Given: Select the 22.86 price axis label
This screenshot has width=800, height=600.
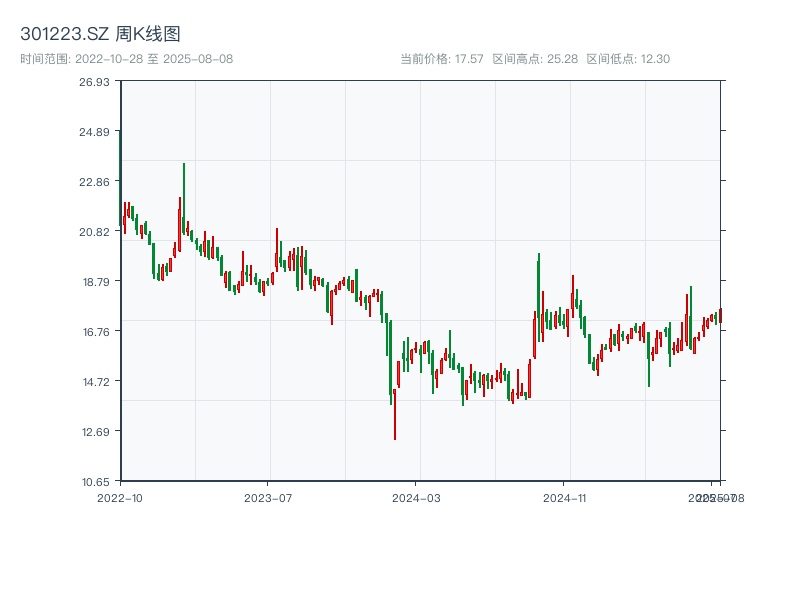Looking at the screenshot, I should tap(95, 182).
